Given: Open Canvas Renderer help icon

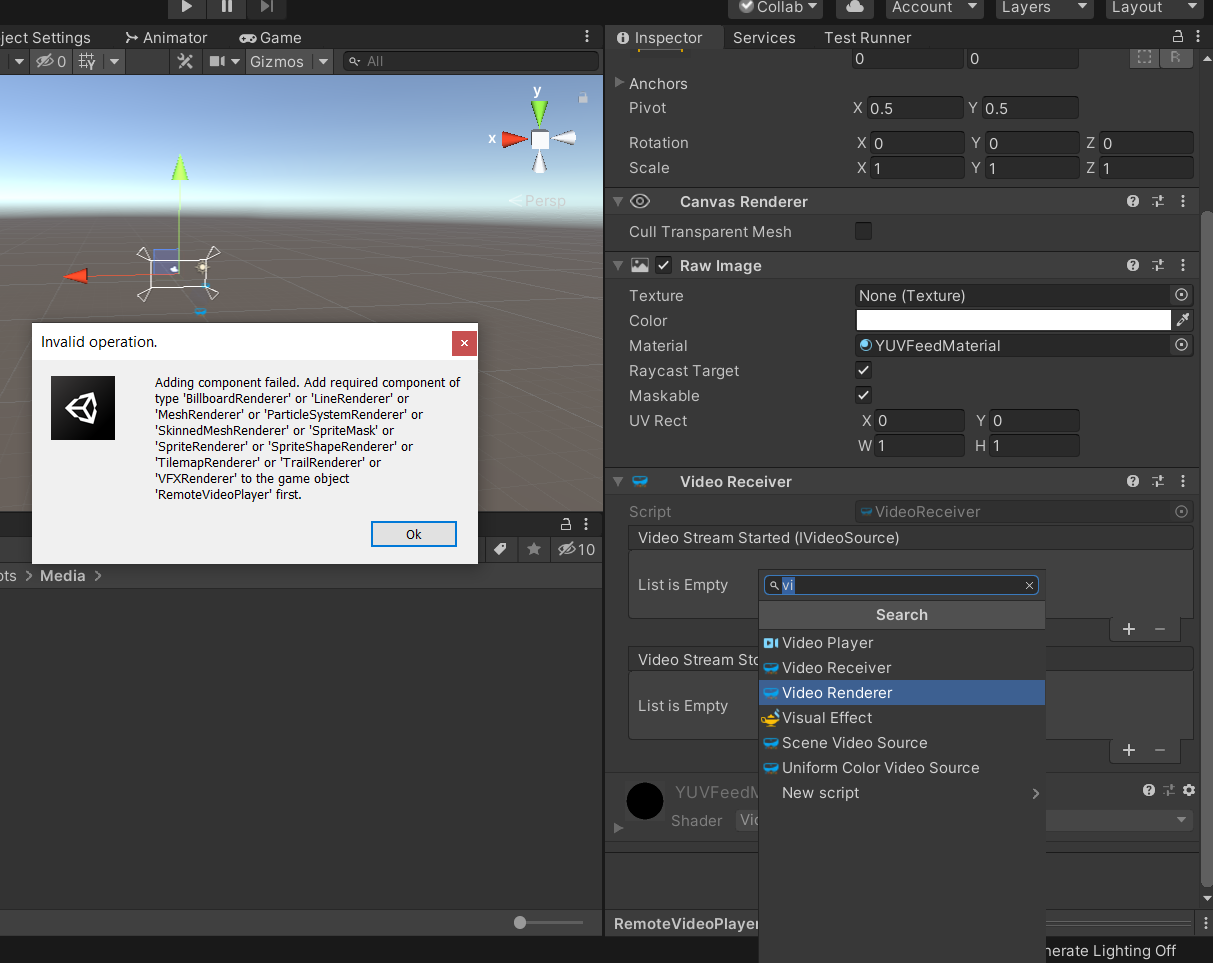Looking at the screenshot, I should (1133, 201).
